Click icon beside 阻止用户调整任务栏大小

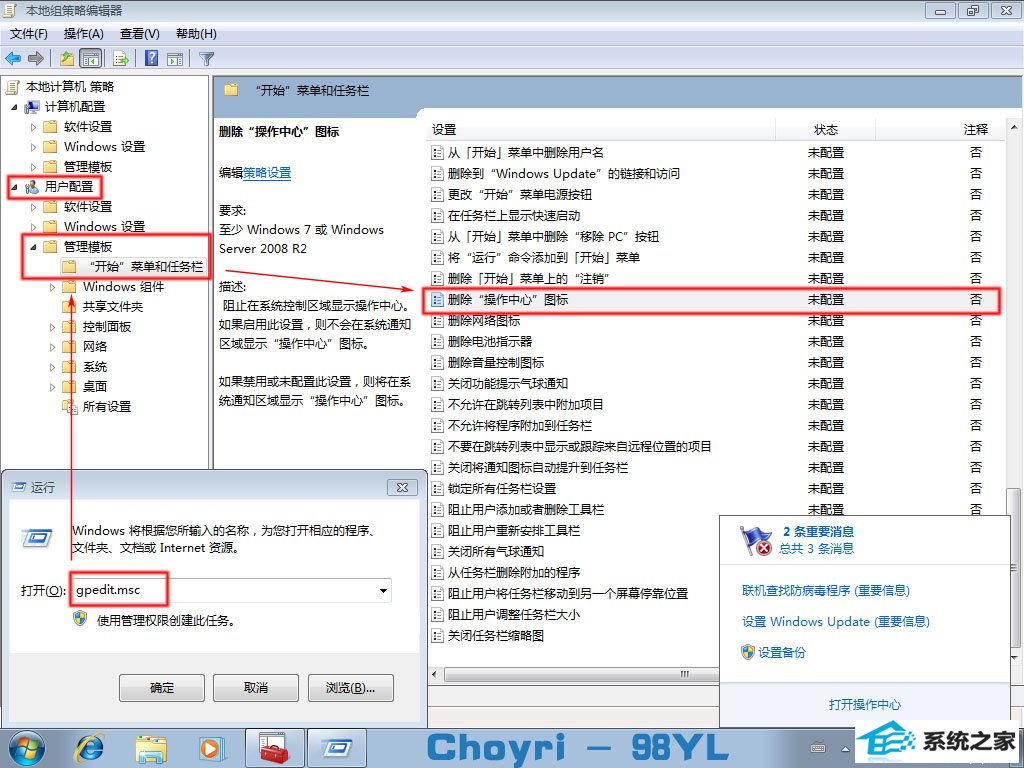point(438,615)
